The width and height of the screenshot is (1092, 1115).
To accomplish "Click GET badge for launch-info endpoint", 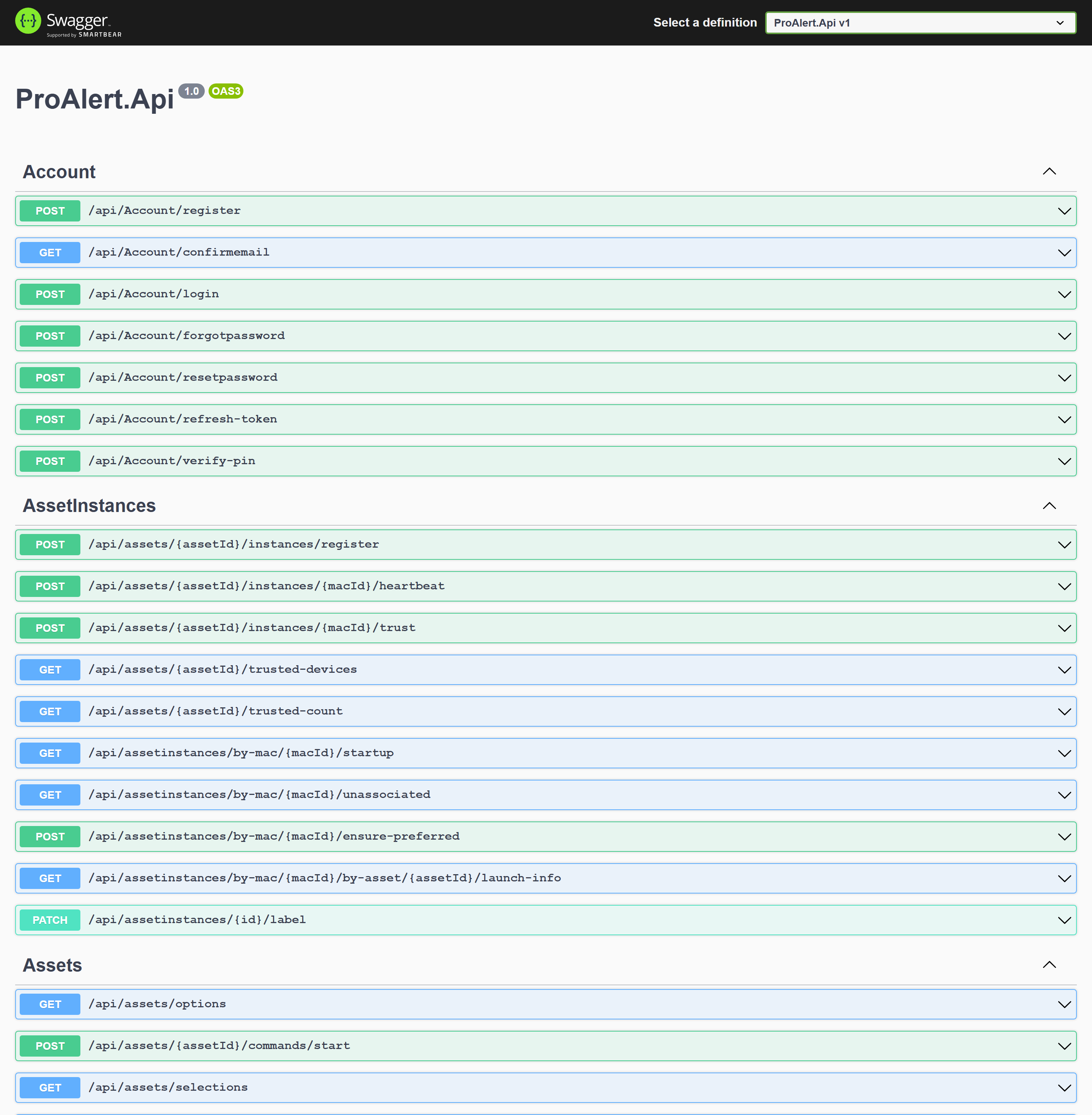I will [x=50, y=879].
